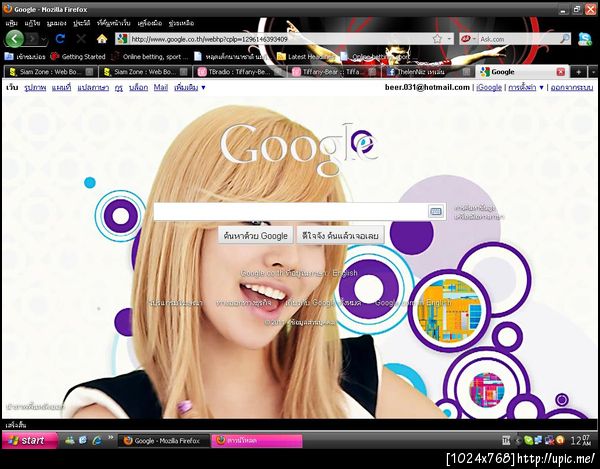Expand the เพิ่มเติม (More) dropdown
The height and width of the screenshot is (469, 600).
tap(190, 88)
